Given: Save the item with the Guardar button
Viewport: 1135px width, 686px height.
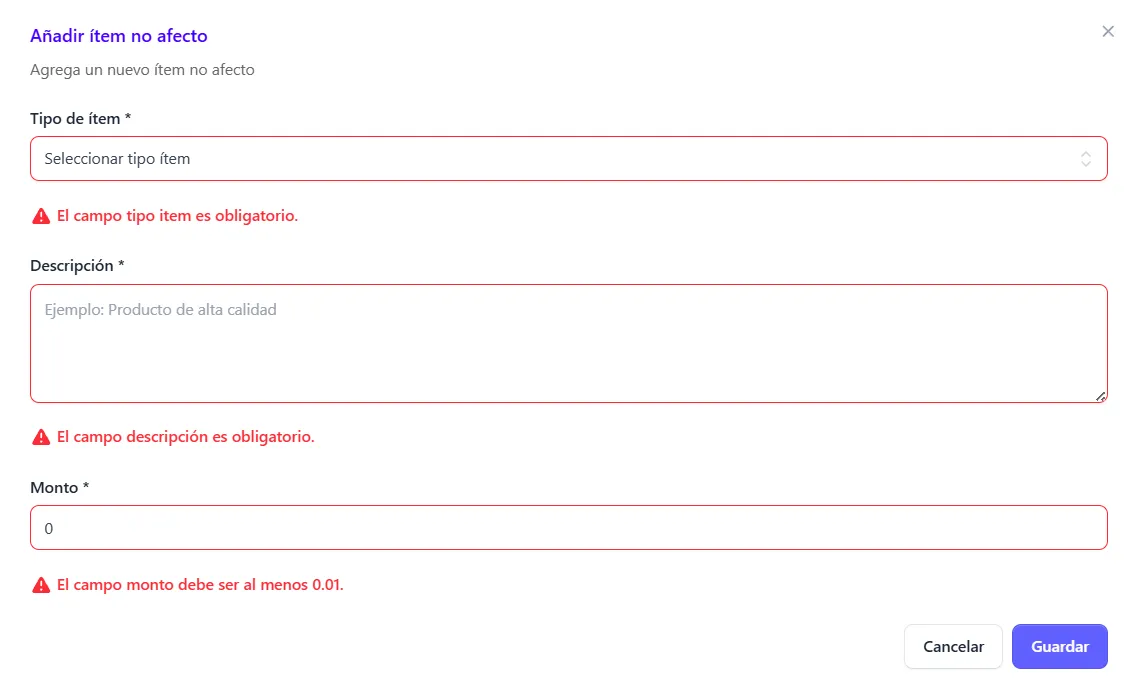Looking at the screenshot, I should tap(1059, 647).
